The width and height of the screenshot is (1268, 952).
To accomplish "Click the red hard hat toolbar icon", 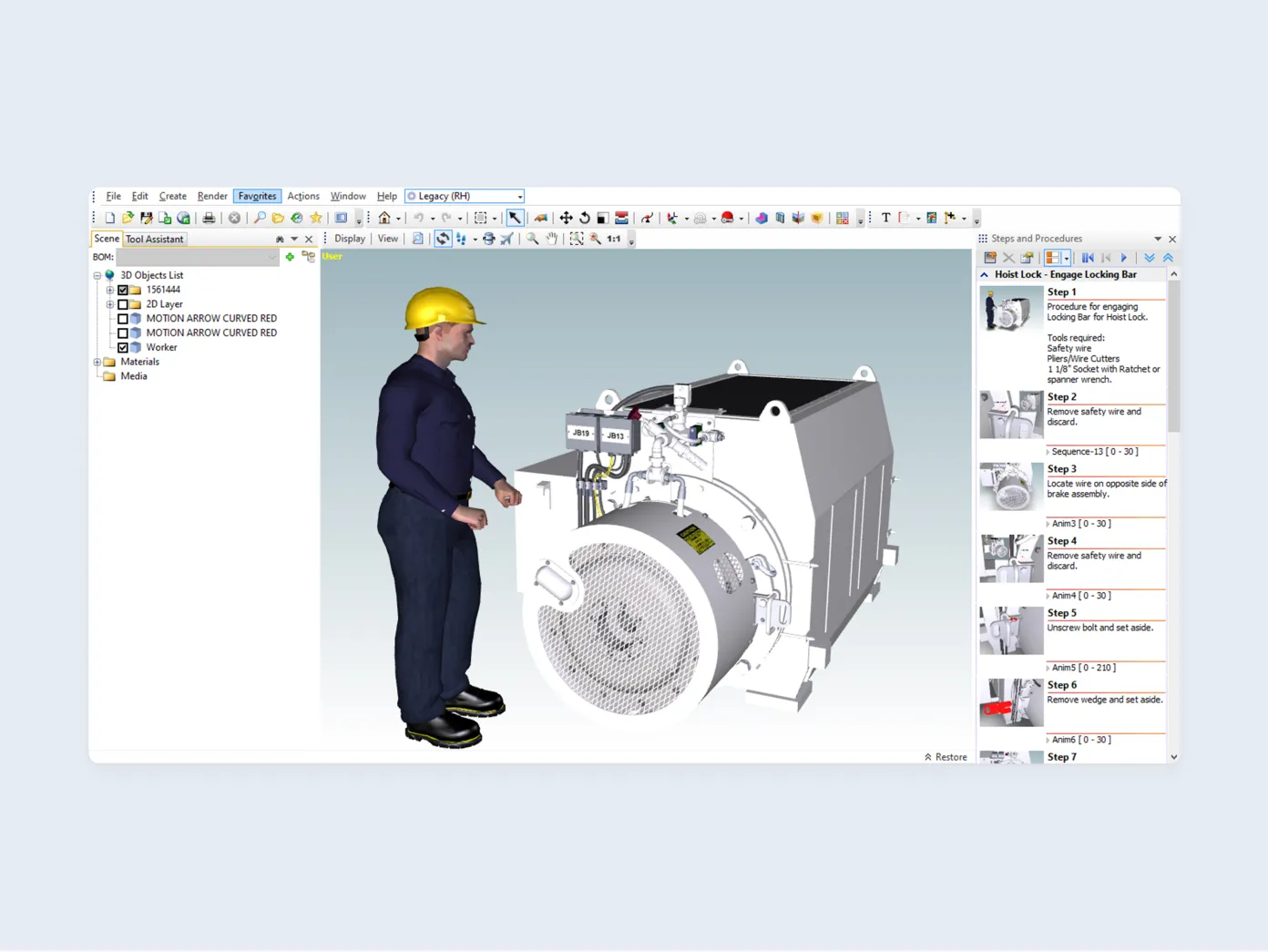I will point(727,218).
